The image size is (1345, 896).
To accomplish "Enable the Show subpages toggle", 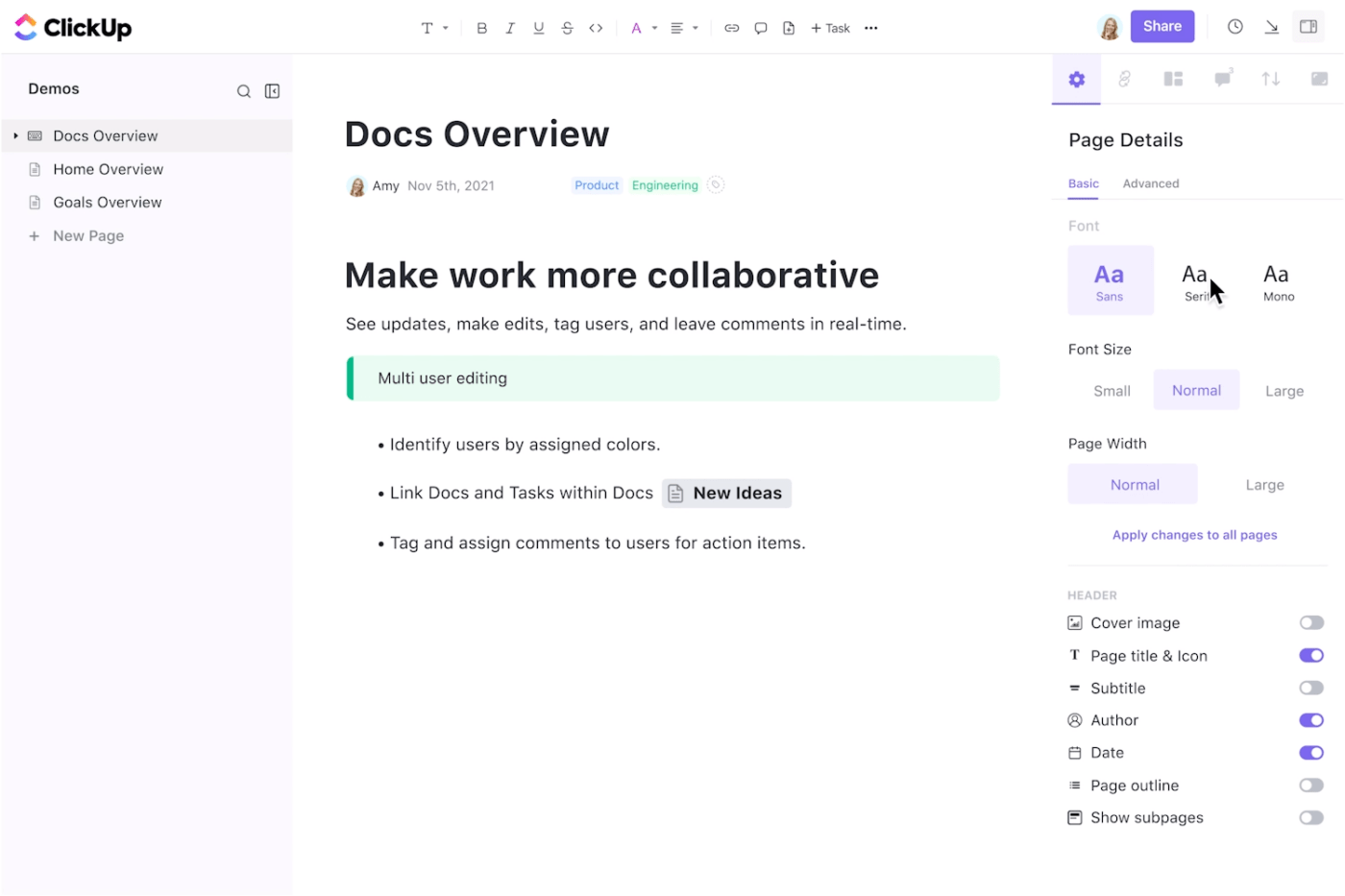I will [1311, 818].
